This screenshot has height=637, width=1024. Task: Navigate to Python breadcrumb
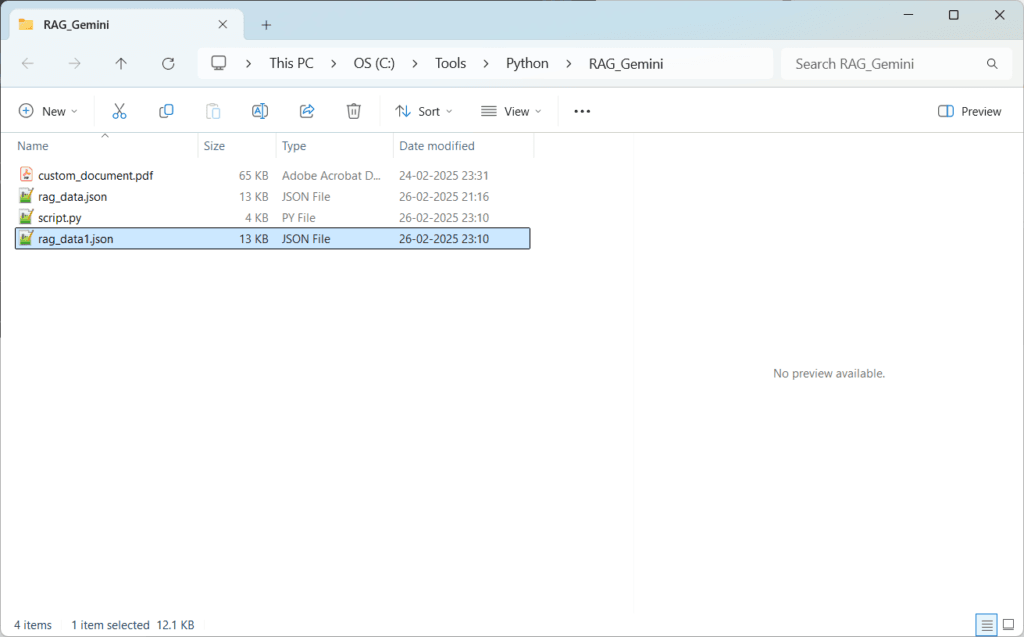527,63
